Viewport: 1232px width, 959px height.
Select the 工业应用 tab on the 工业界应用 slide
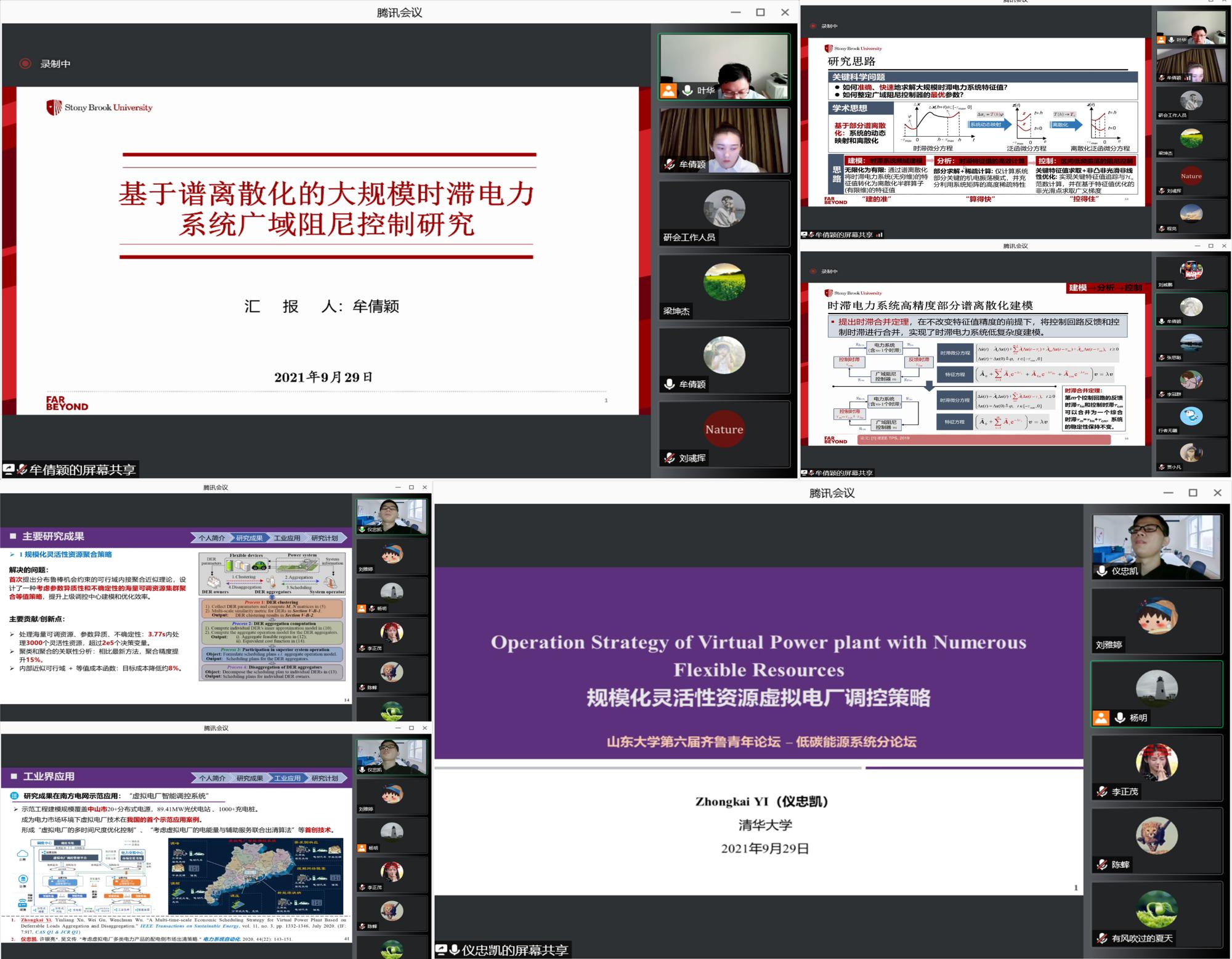(287, 778)
